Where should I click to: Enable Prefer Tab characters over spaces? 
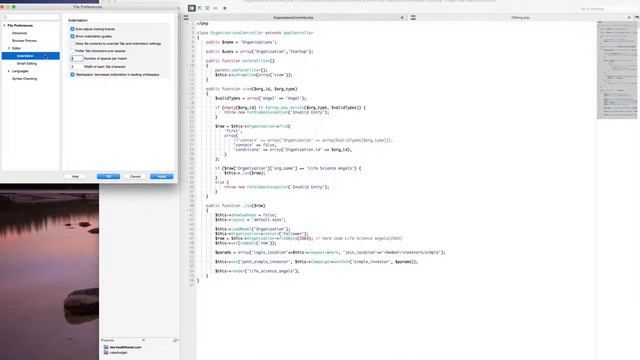tap(73, 51)
